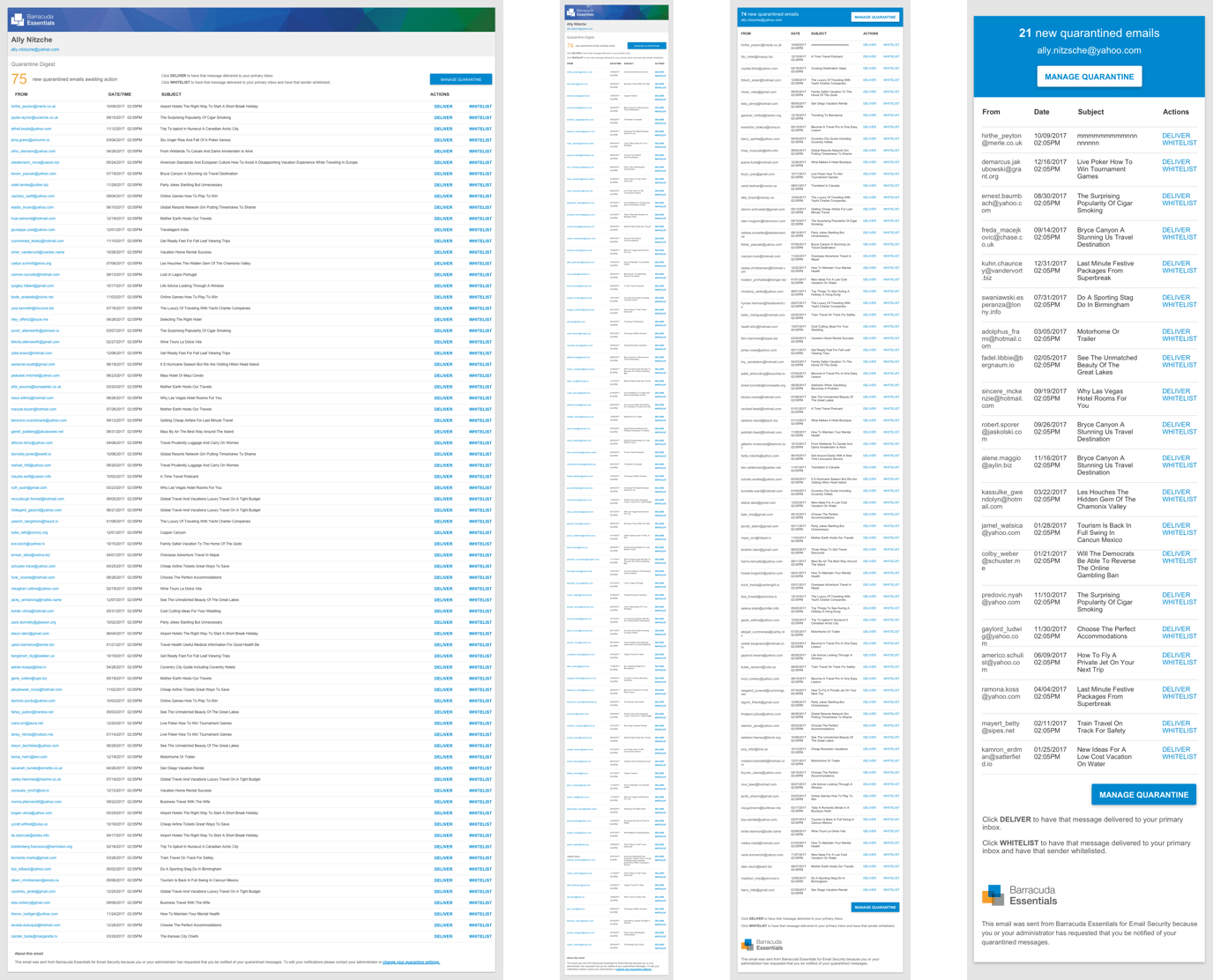The image size is (1213, 980).
Task: Whitelist sender ernest.baumbach@yahoo.com
Action: click(x=1179, y=204)
